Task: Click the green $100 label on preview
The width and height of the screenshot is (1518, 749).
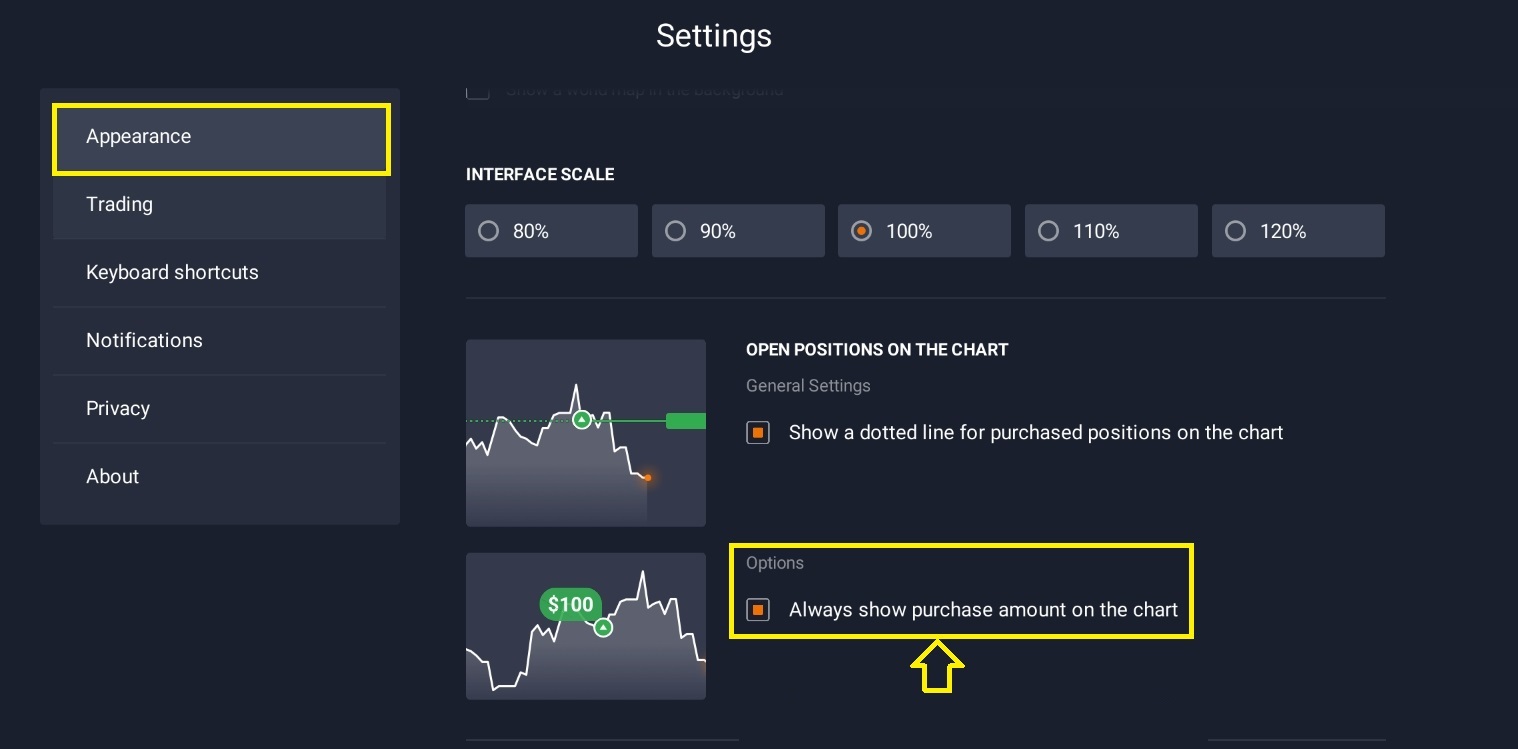Action: [571, 604]
